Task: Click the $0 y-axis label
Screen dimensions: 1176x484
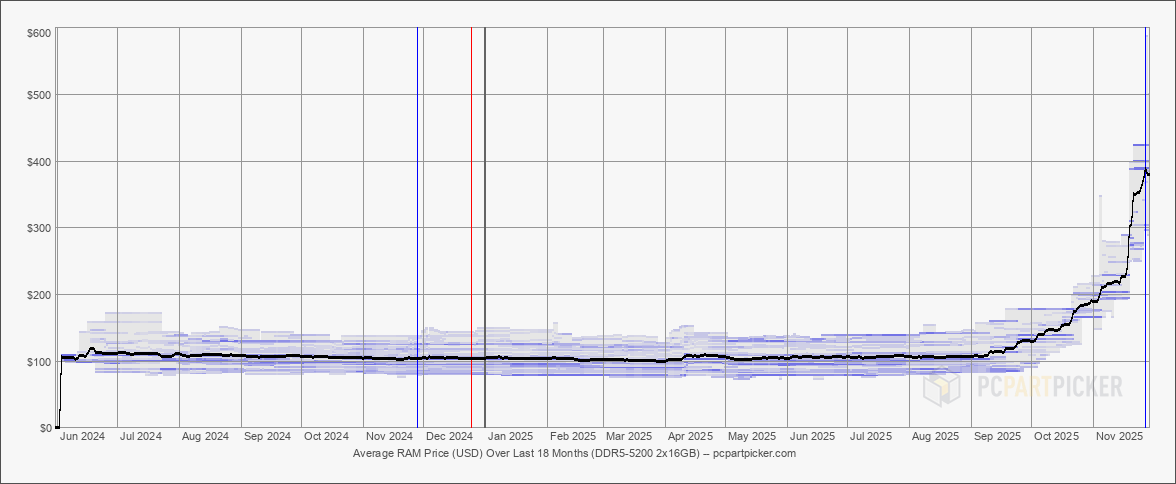Action: tap(45, 428)
